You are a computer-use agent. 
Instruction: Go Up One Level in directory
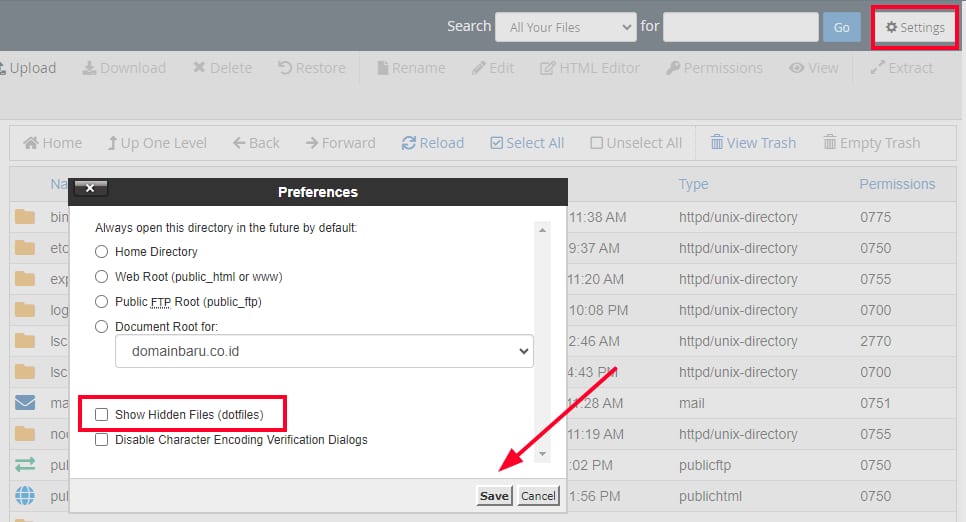113,143
